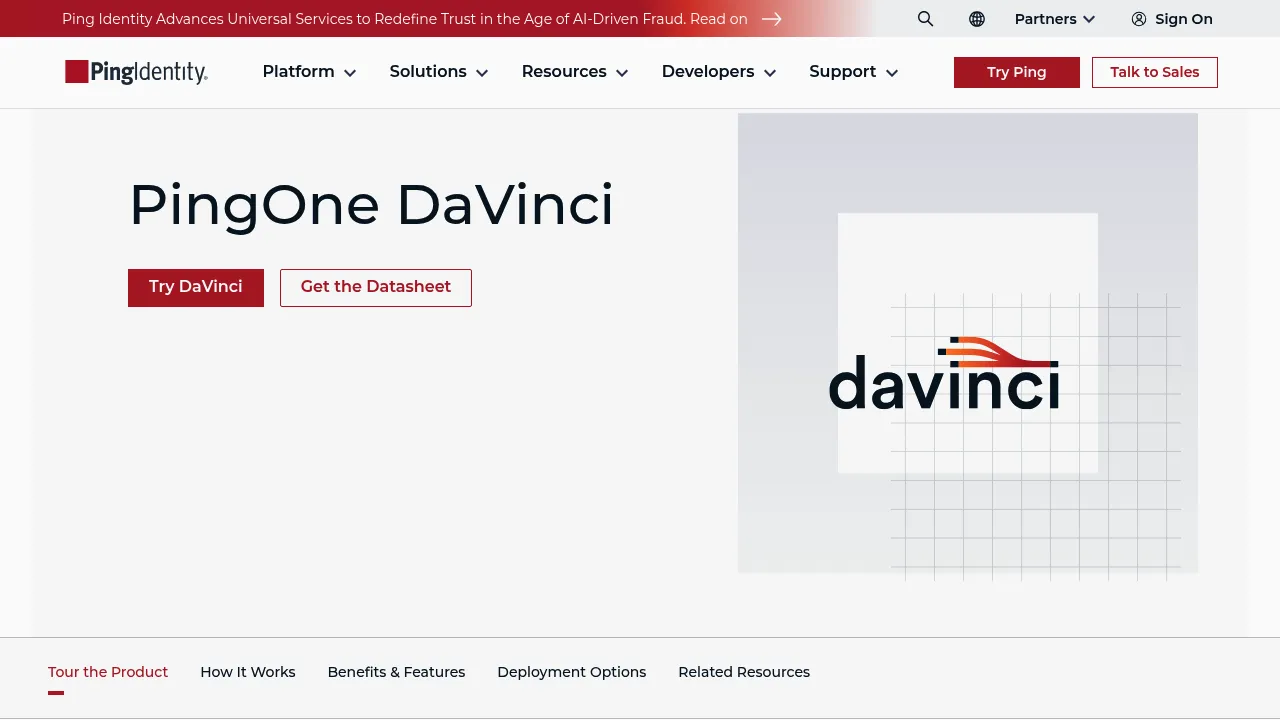Jump to Related Resources tab
This screenshot has height=720, width=1280.
coord(744,672)
